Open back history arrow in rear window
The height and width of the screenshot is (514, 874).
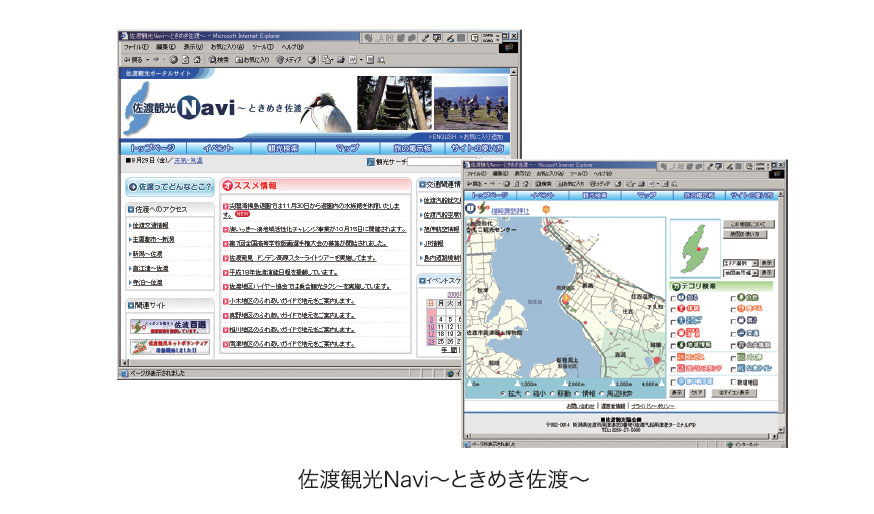[x=148, y=60]
